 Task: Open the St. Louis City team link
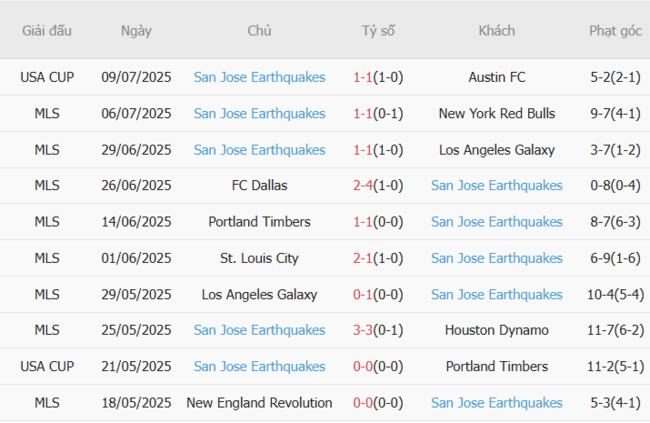[x=259, y=258]
